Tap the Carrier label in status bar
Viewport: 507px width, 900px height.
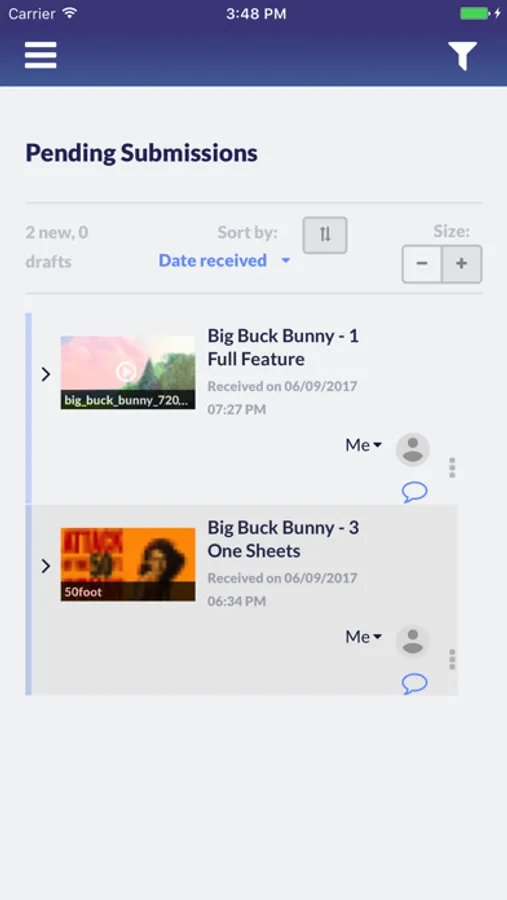(32, 14)
